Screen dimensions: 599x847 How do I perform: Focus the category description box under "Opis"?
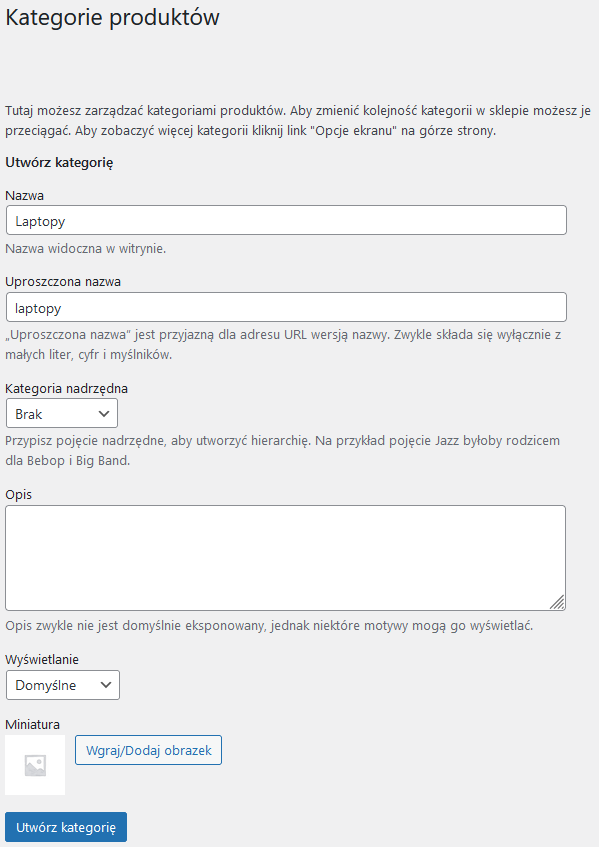[x=286, y=555]
